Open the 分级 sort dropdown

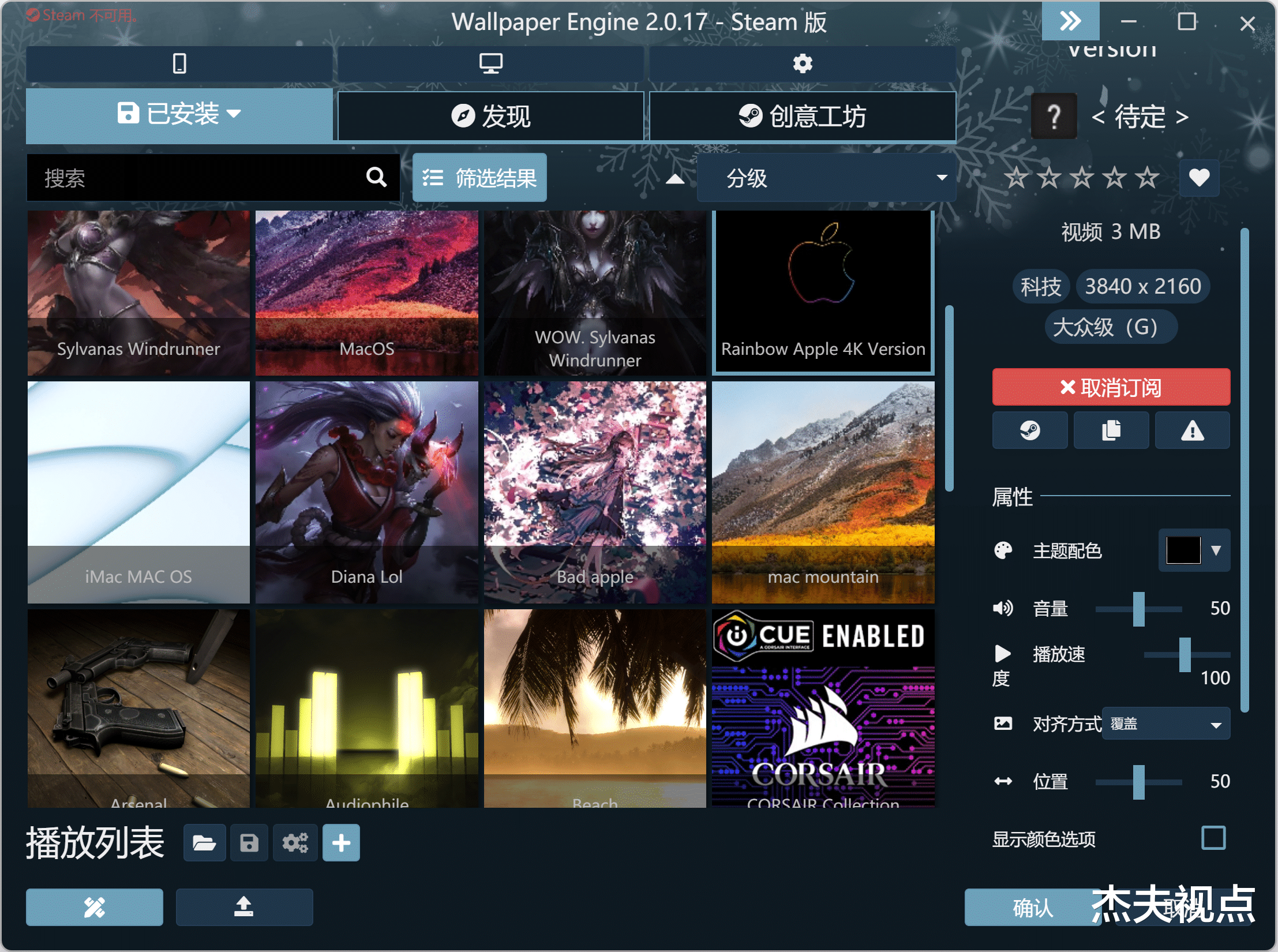826,178
